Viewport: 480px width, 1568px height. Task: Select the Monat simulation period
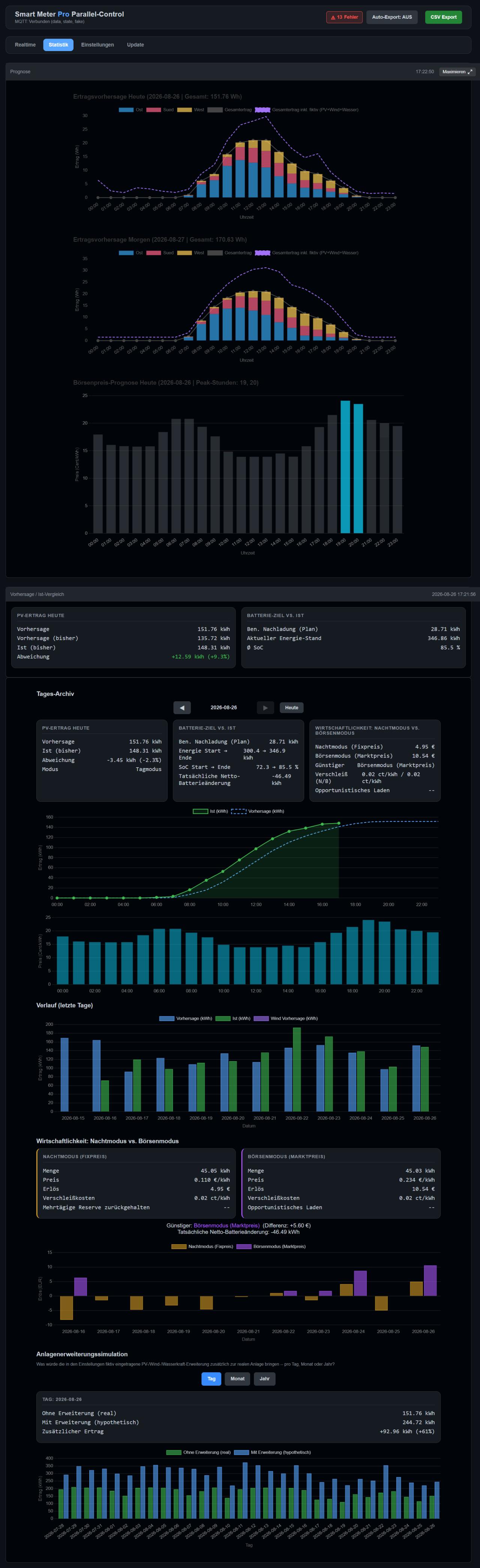pos(237,1379)
